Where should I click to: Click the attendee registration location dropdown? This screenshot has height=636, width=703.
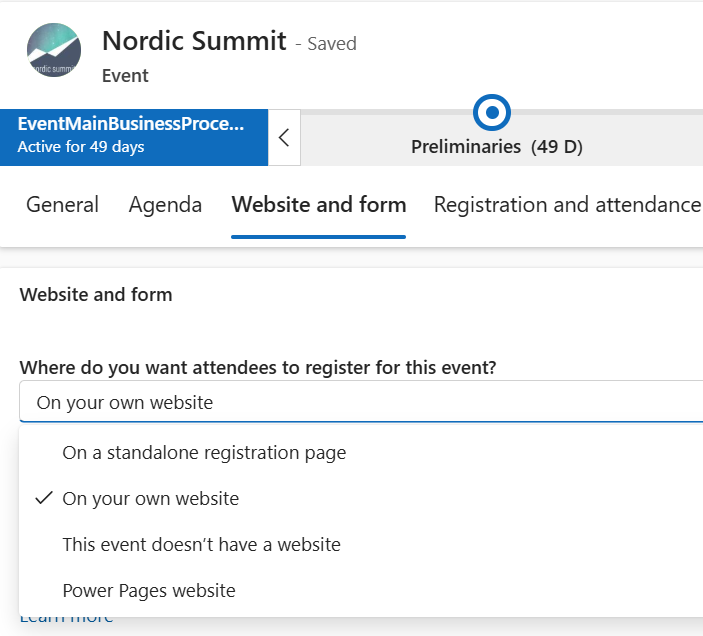coord(361,402)
